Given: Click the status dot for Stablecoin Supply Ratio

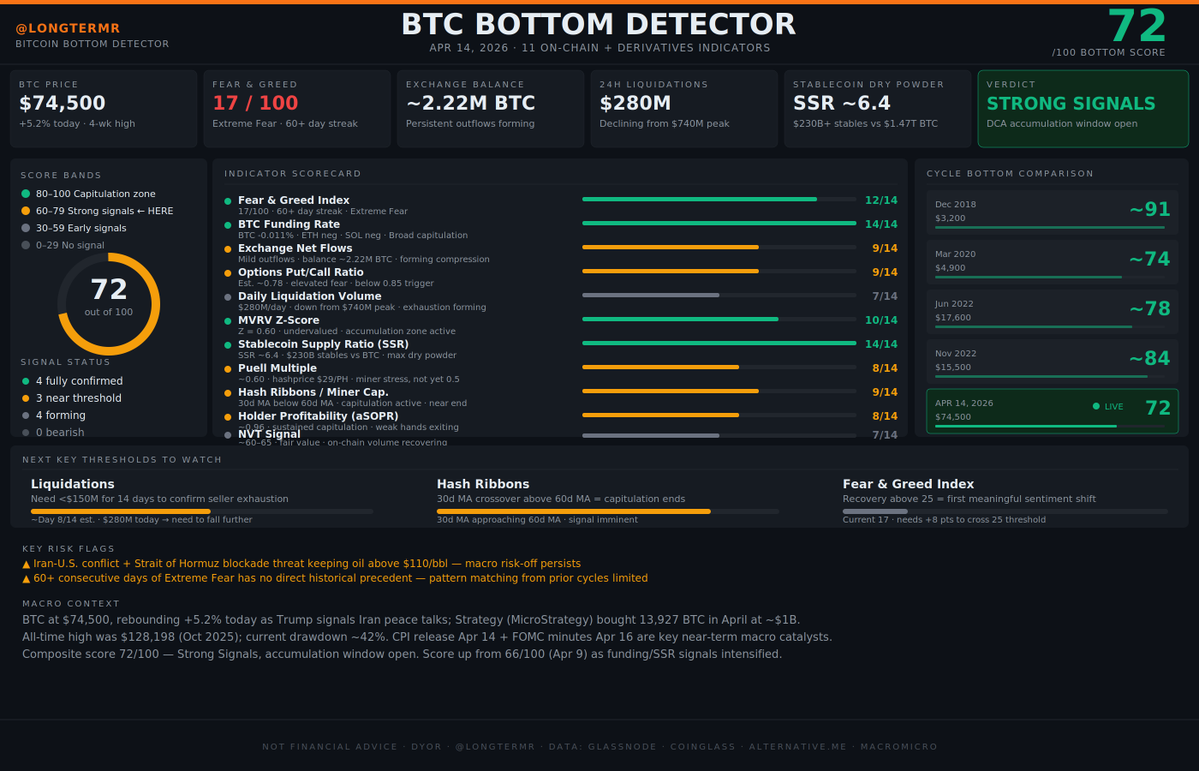Looking at the screenshot, I should [228, 345].
